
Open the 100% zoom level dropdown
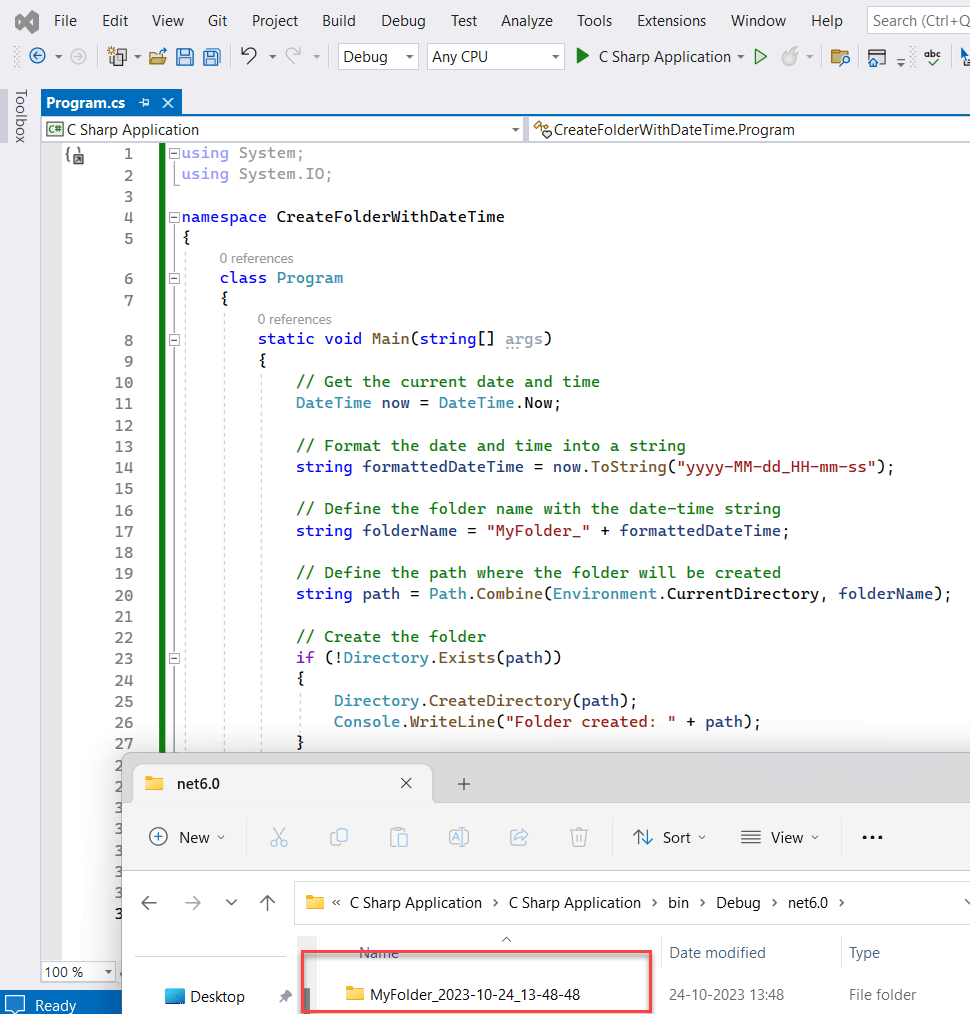[77, 971]
